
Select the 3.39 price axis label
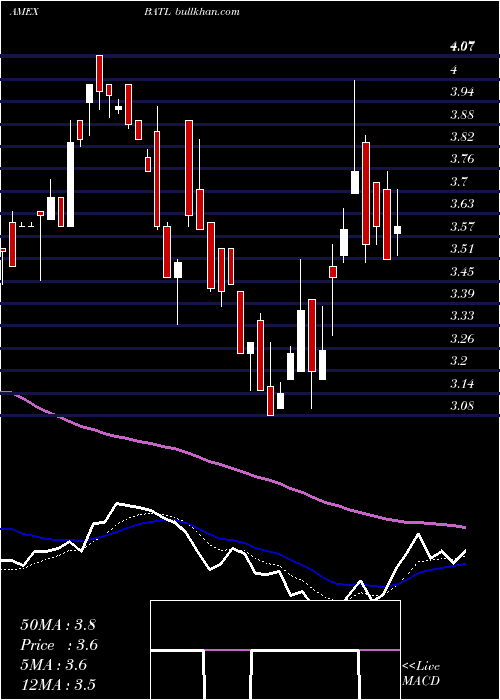pos(462,294)
